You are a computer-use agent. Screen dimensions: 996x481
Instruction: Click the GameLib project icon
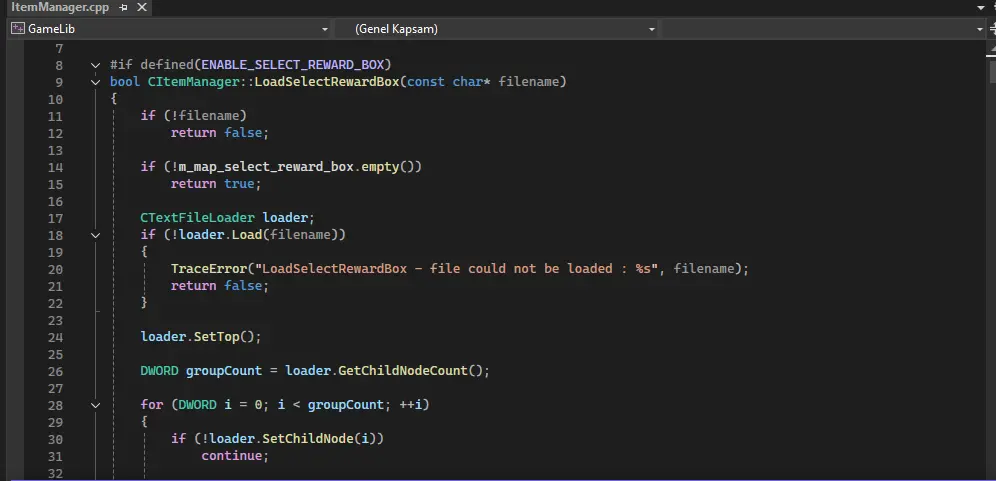pyautogui.click(x=18, y=29)
